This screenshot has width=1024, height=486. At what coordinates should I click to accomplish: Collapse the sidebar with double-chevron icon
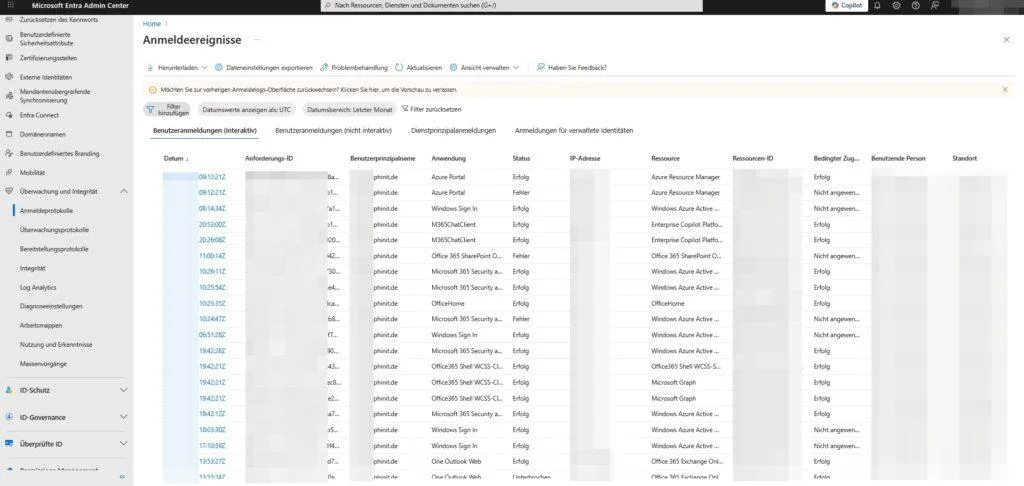[123, 477]
